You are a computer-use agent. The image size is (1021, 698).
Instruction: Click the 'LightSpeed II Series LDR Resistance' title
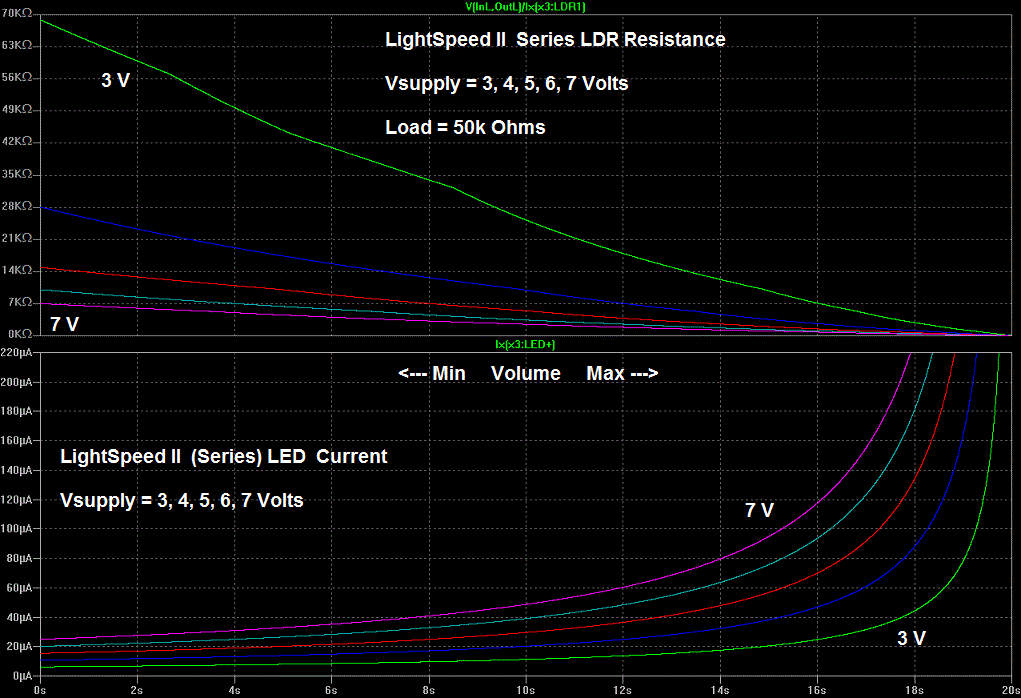(555, 40)
